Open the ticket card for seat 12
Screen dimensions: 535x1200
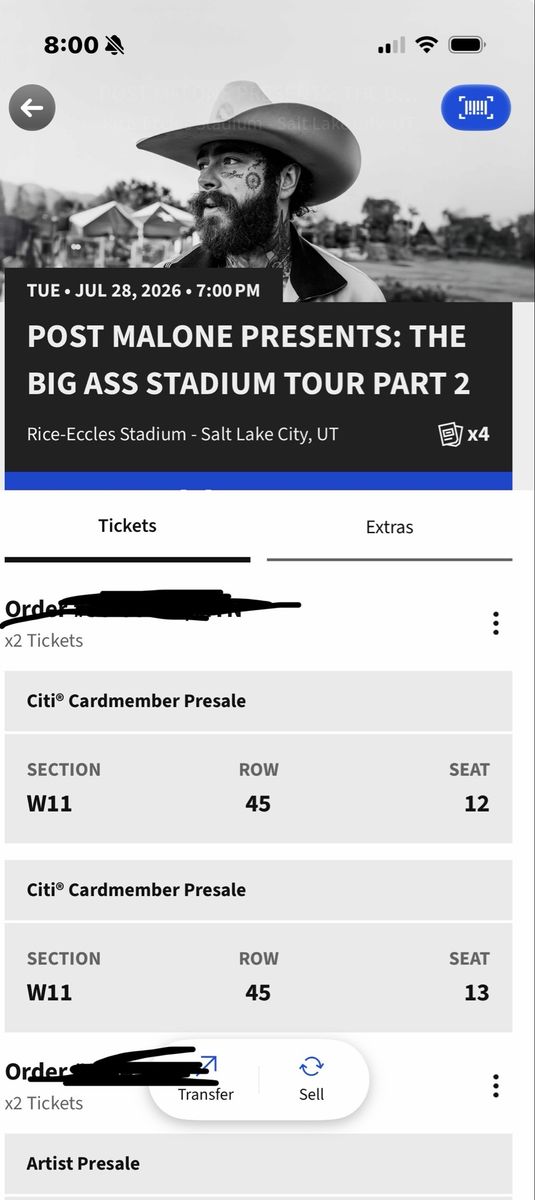(258, 788)
